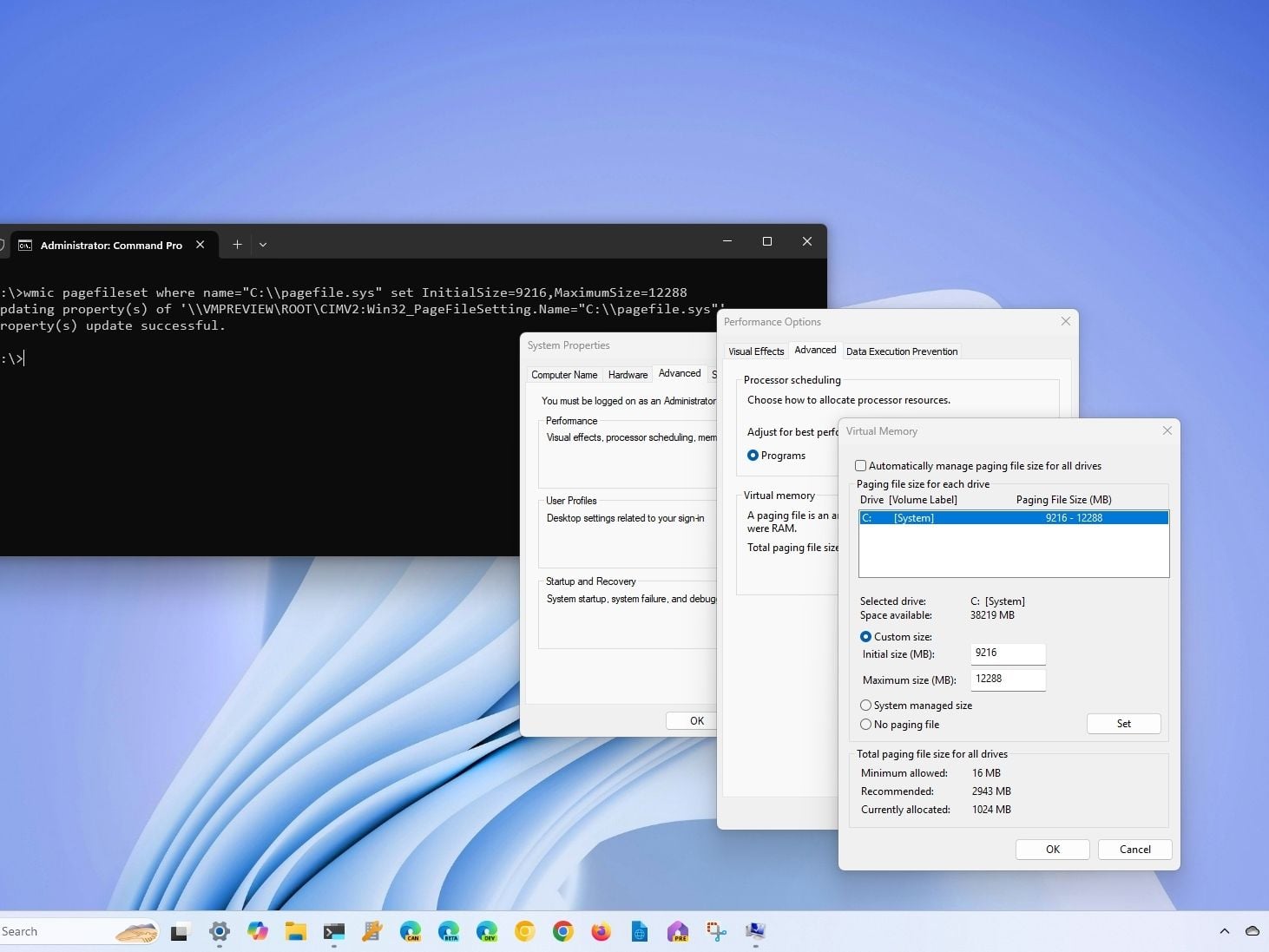Select Advanced tab in System Properties

(x=680, y=373)
